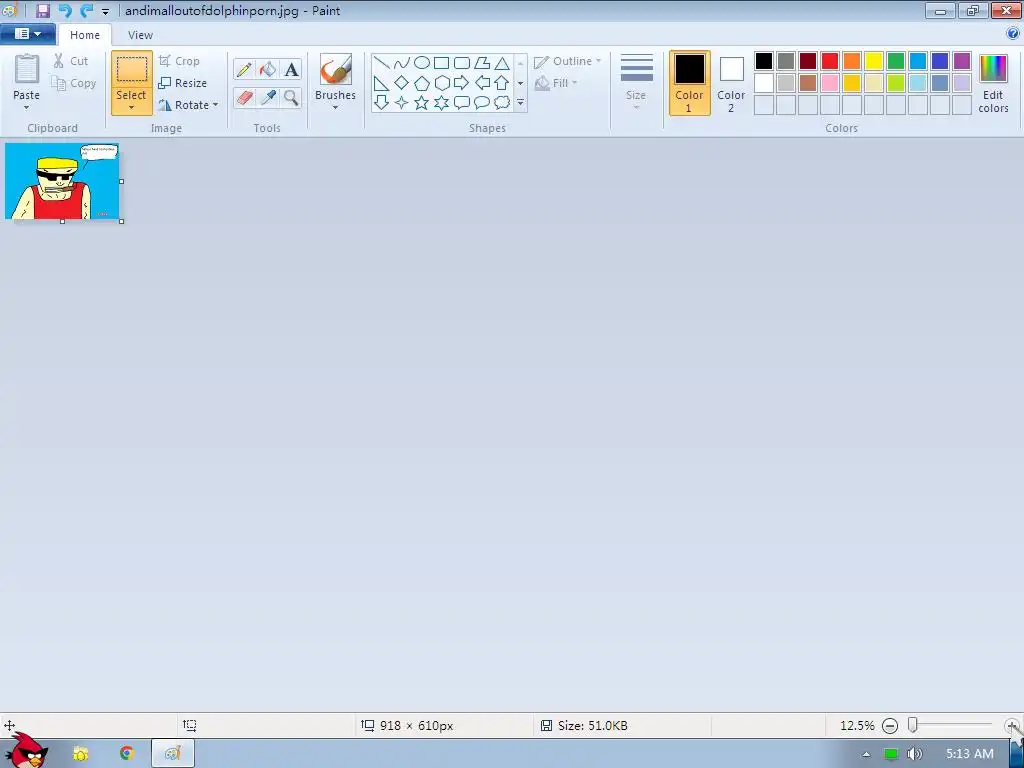Select the Eraser tool
Screen dimensions: 1024x768
(244, 98)
